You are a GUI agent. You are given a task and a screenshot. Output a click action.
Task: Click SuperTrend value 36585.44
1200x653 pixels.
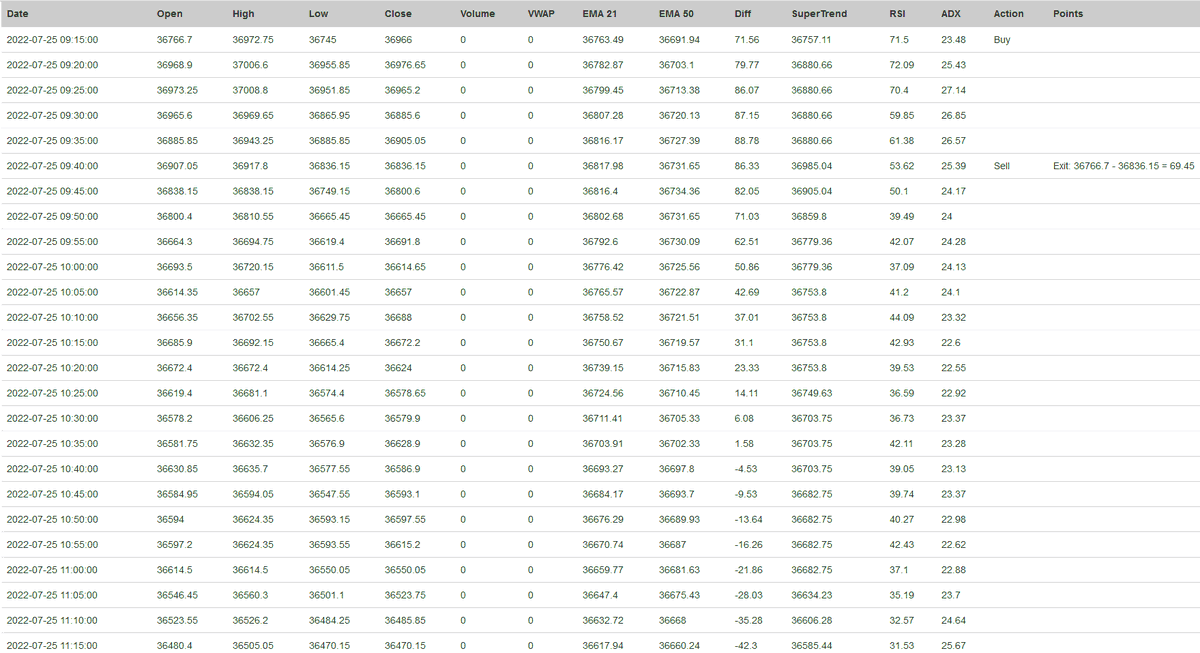coord(812,645)
